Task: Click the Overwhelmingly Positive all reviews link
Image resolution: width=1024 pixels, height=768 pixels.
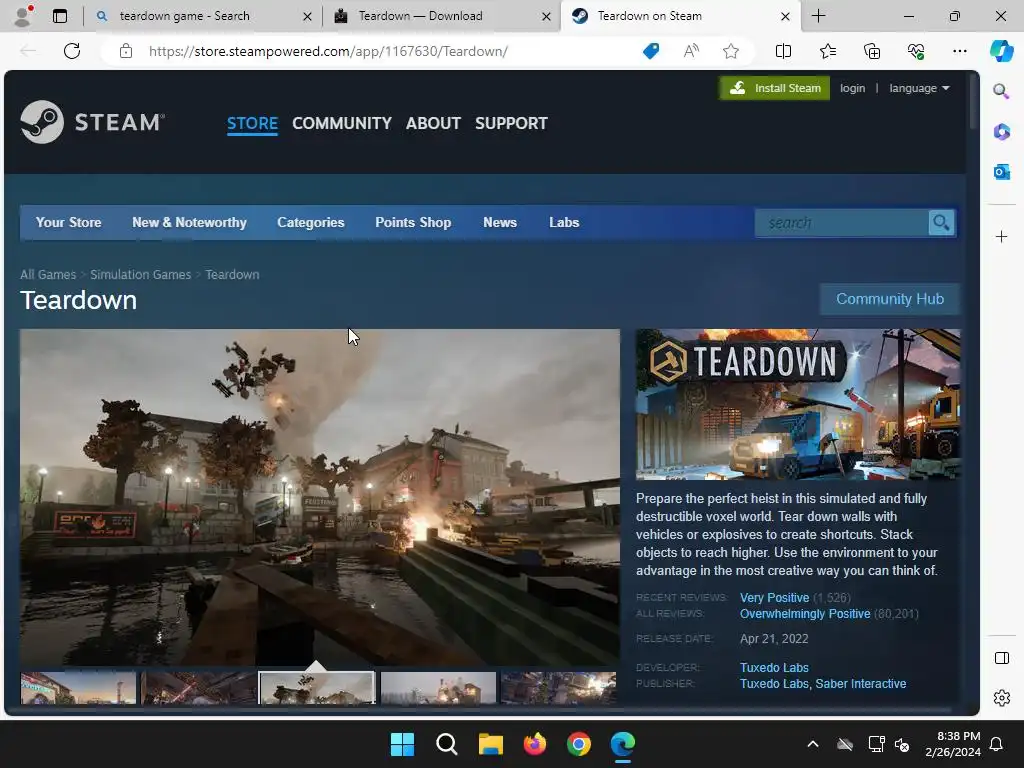Action: pos(805,614)
